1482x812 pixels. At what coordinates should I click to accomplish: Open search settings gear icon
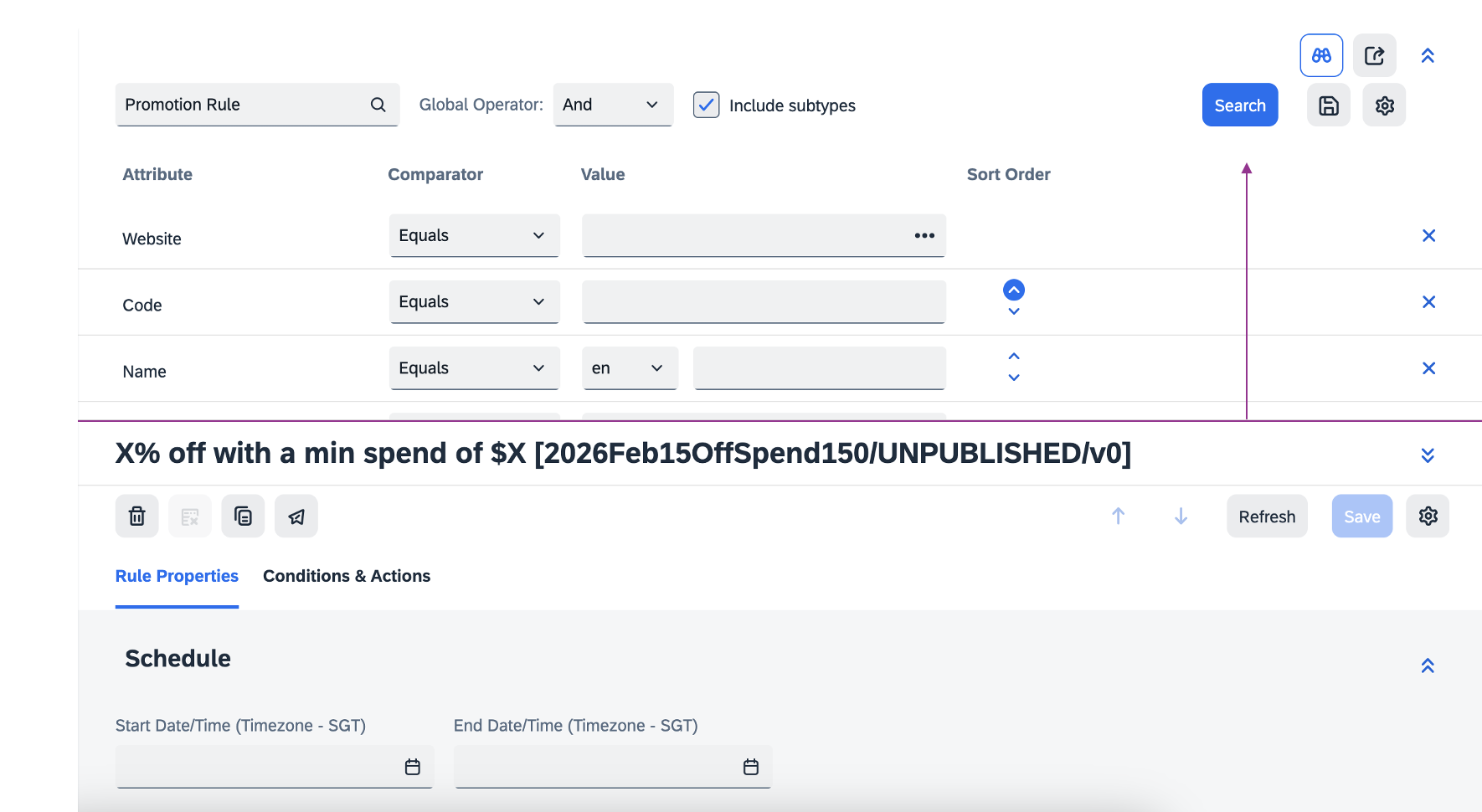click(1384, 105)
